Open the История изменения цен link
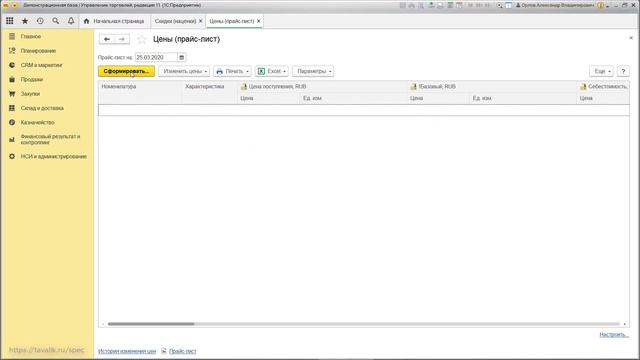The height and width of the screenshot is (360, 640). (127, 351)
